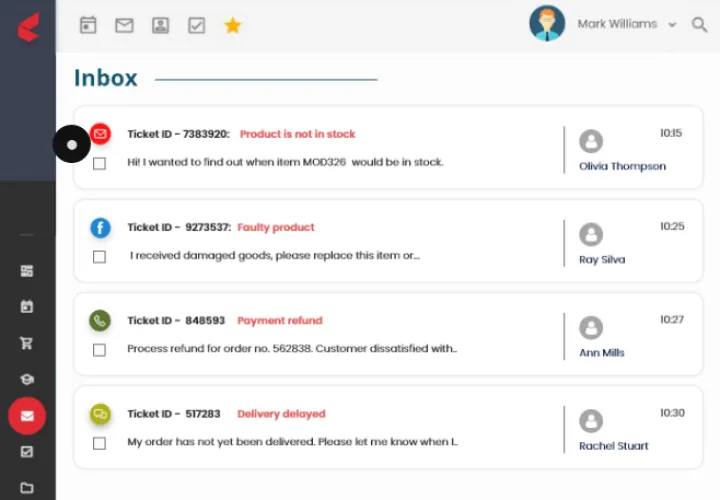Click the Inbox page heading

pyautogui.click(x=106, y=78)
